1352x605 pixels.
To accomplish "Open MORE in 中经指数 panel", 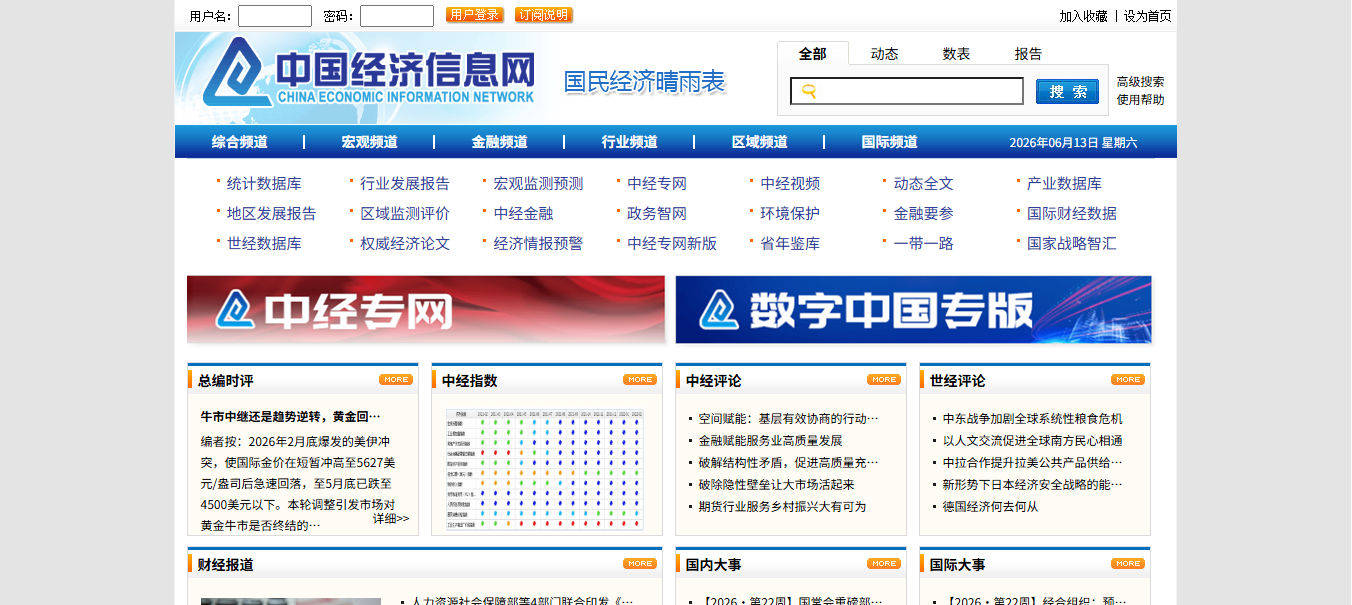I will (x=640, y=380).
